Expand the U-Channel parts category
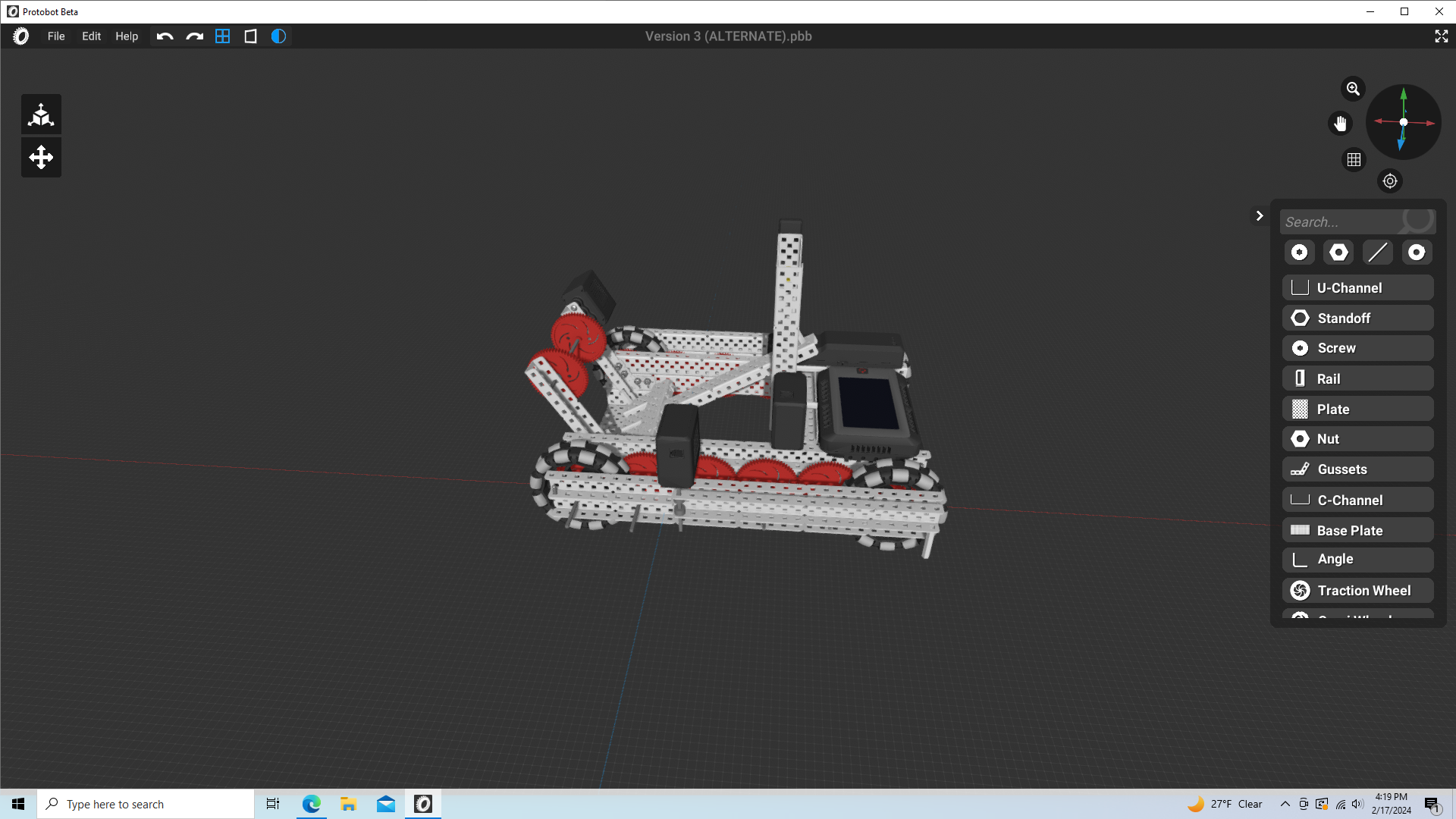This screenshot has height=819, width=1456. click(x=1357, y=288)
